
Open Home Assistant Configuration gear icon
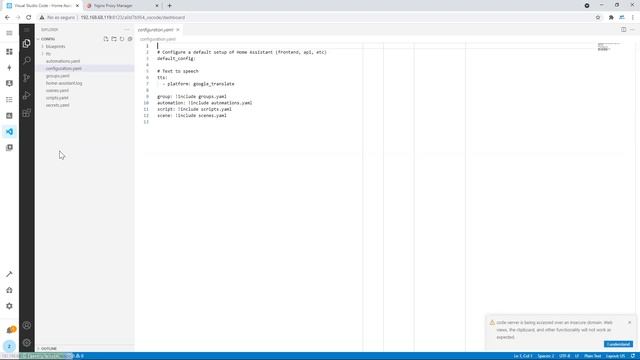pos(9,306)
